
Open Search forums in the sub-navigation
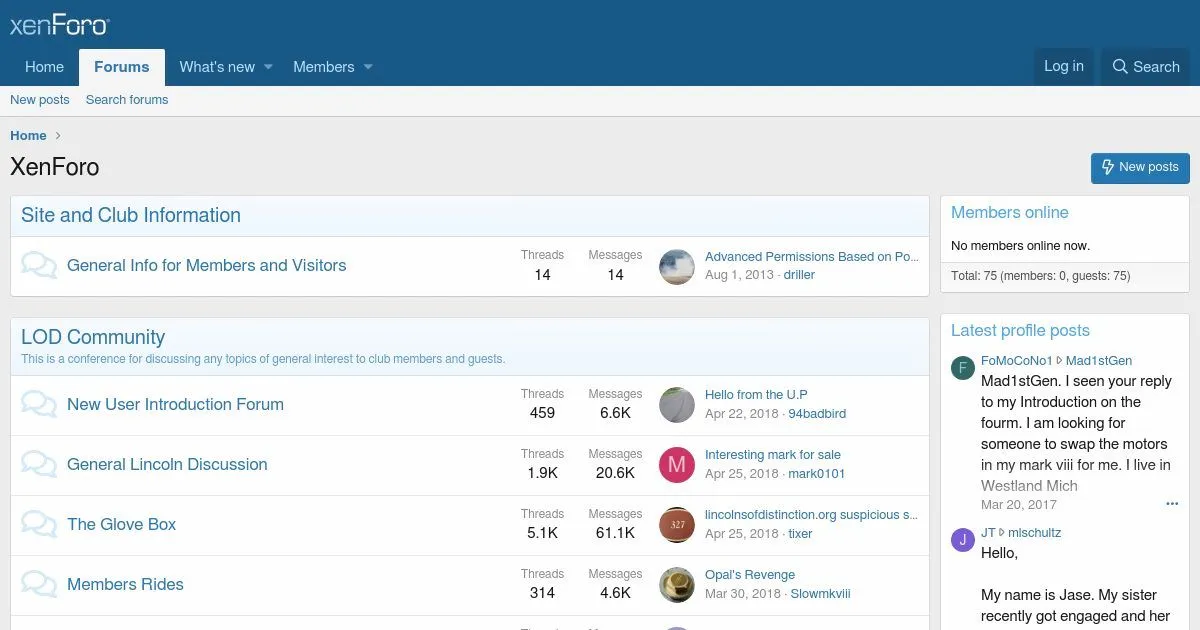click(x=127, y=100)
